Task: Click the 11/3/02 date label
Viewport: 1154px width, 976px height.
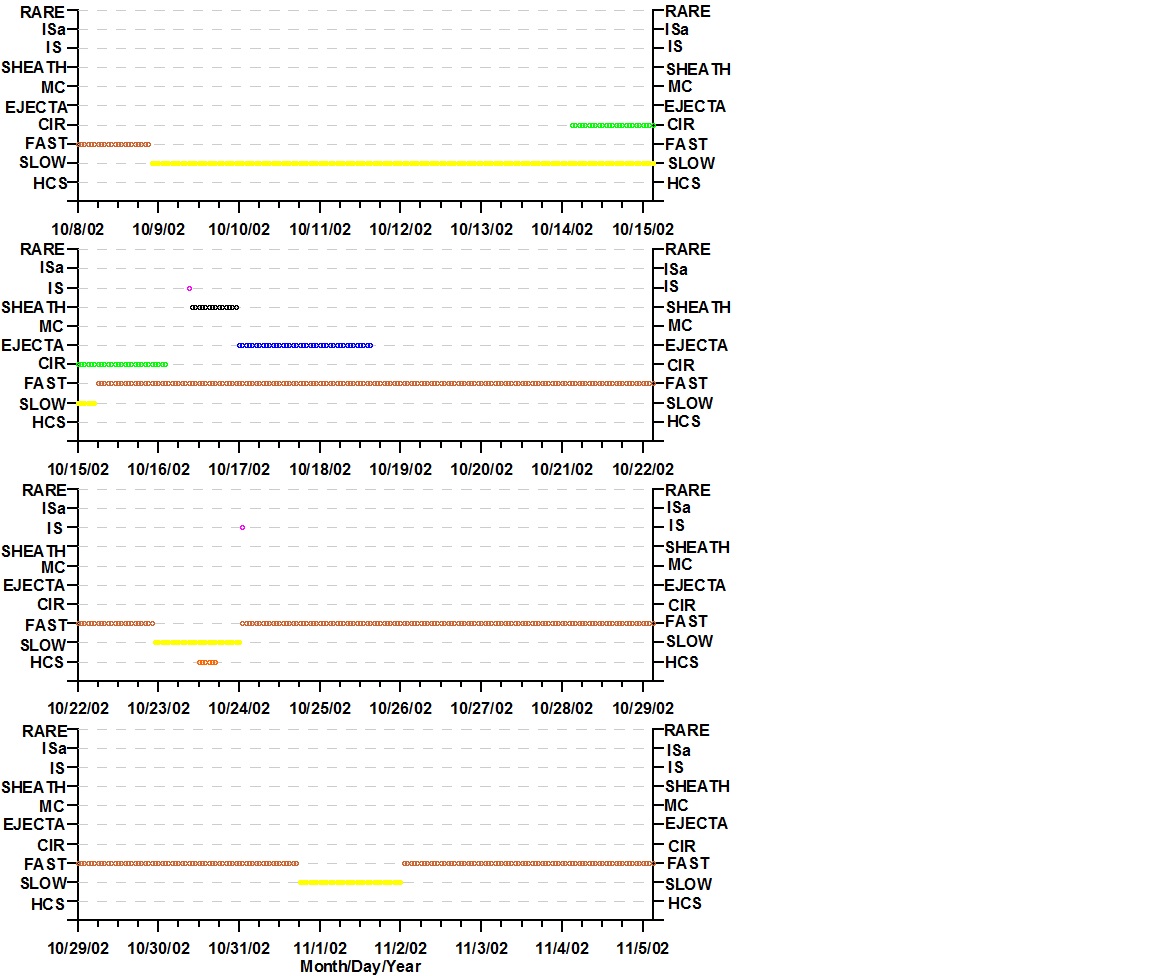Action: pyautogui.click(x=481, y=948)
